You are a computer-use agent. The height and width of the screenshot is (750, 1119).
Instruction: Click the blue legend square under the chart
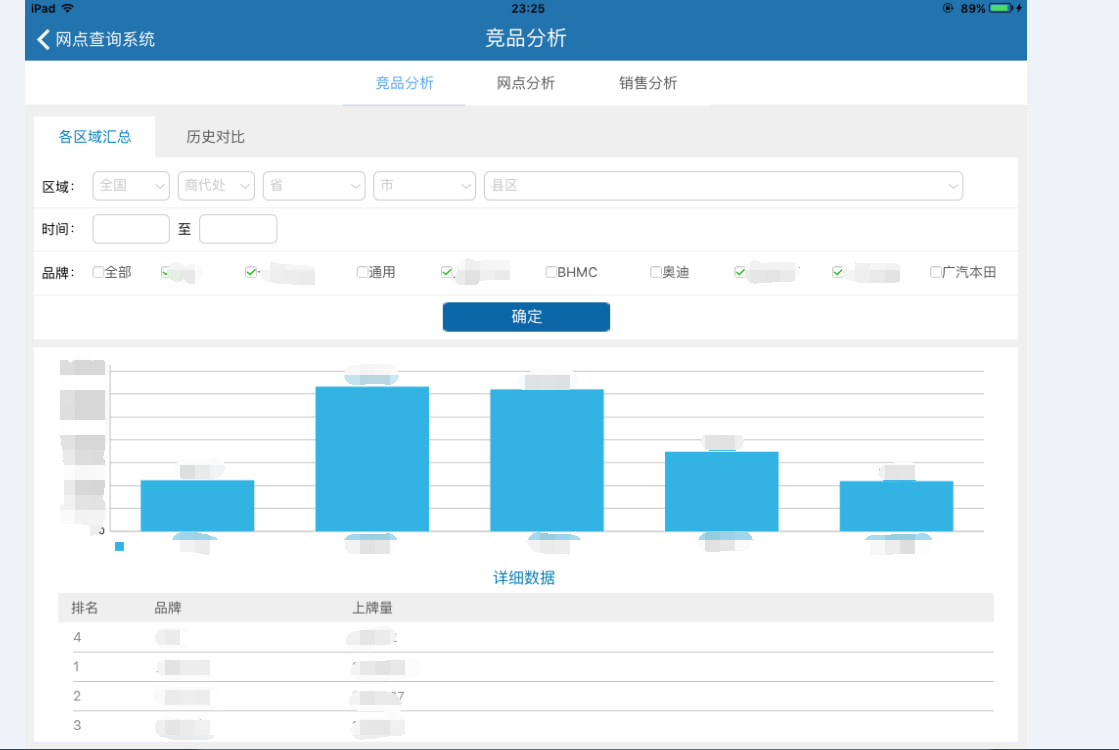pyautogui.click(x=120, y=546)
